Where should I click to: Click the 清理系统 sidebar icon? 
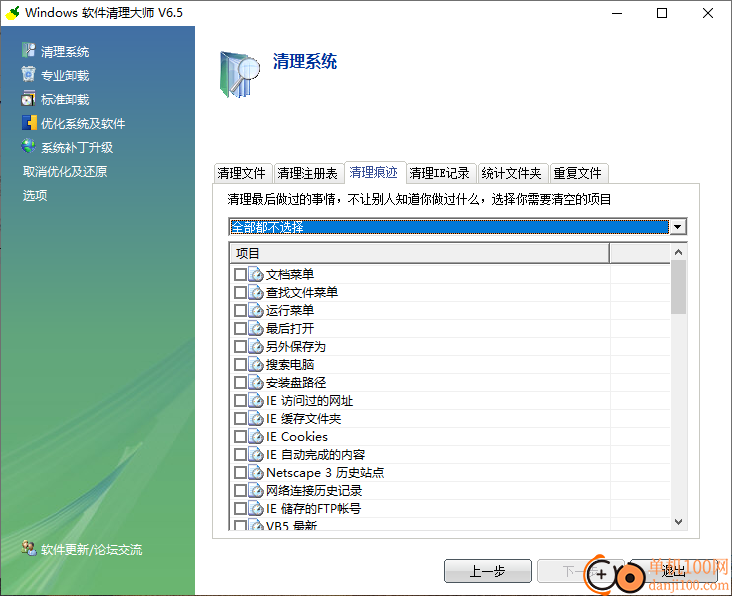coord(28,50)
